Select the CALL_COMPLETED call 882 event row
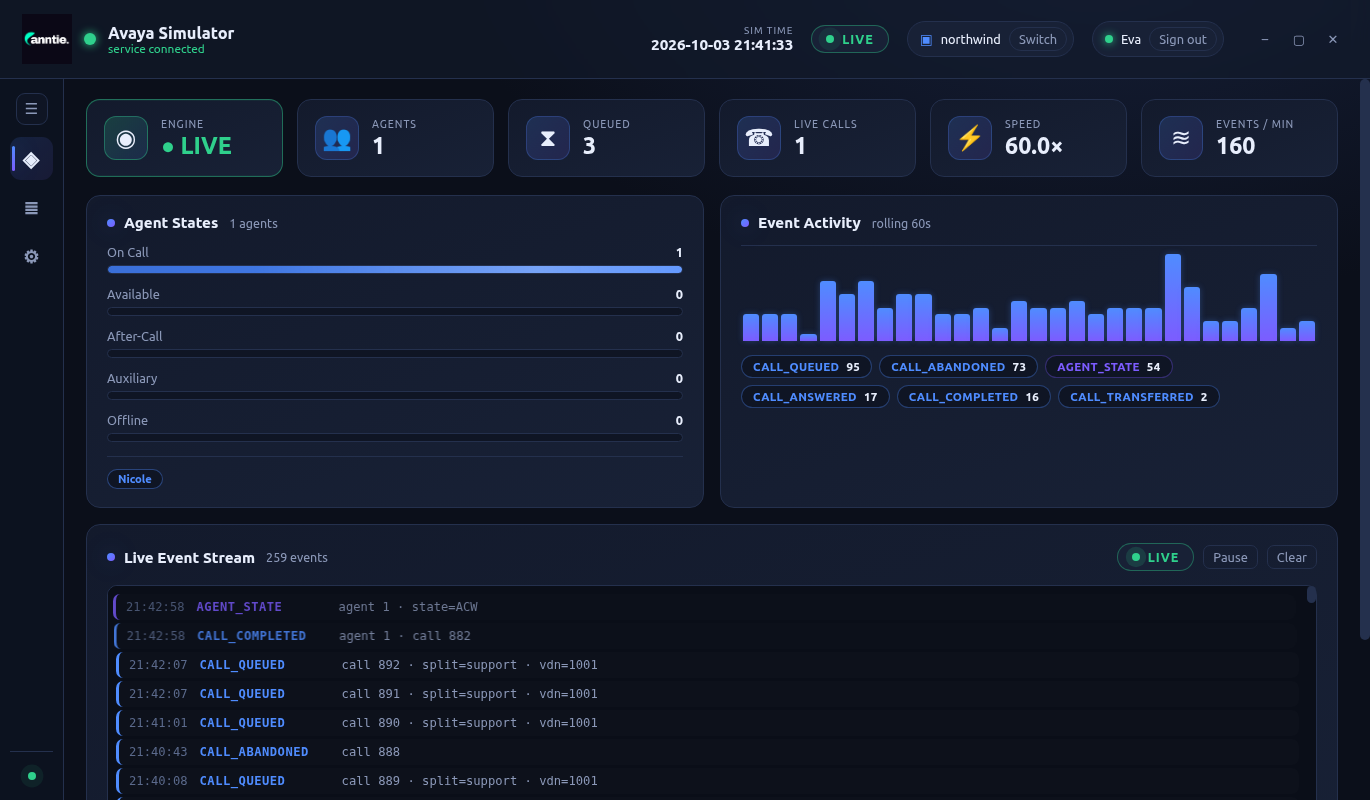Image resolution: width=1370 pixels, height=800 pixels. point(704,636)
